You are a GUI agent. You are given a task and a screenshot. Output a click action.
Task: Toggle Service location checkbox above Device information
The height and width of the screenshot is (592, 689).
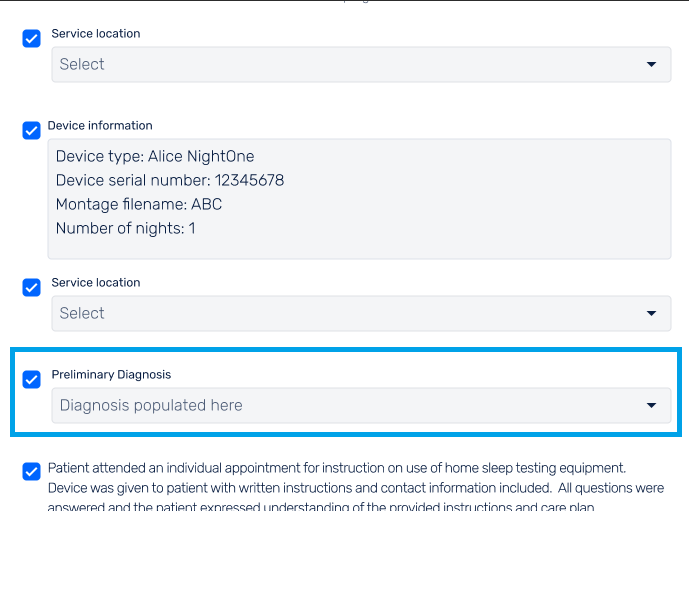coord(31,38)
